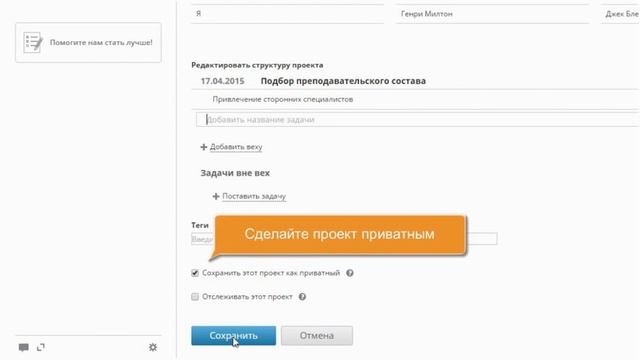Screen dimensions: 640x360
Task: Select team member Генри Милтон
Action: (427, 14)
